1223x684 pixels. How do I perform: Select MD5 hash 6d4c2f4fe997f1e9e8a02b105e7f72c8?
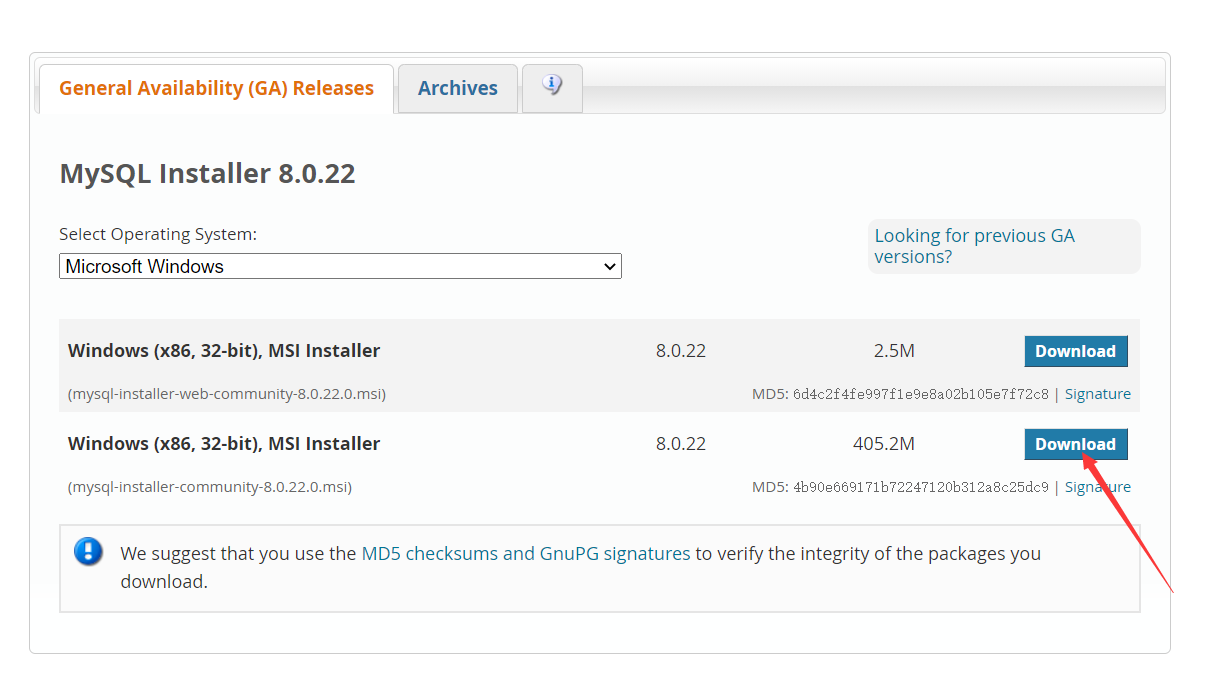click(x=921, y=394)
